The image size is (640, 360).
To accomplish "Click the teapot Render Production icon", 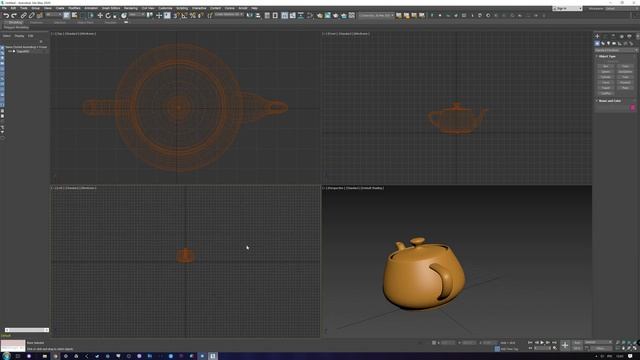I will click(335, 16).
